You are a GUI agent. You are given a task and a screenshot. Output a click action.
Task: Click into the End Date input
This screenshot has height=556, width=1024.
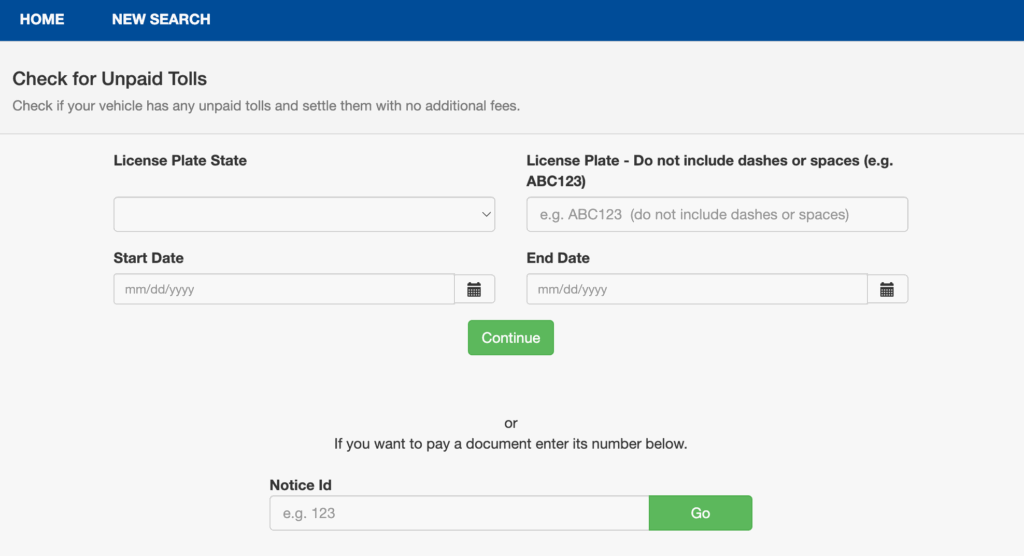(x=696, y=289)
